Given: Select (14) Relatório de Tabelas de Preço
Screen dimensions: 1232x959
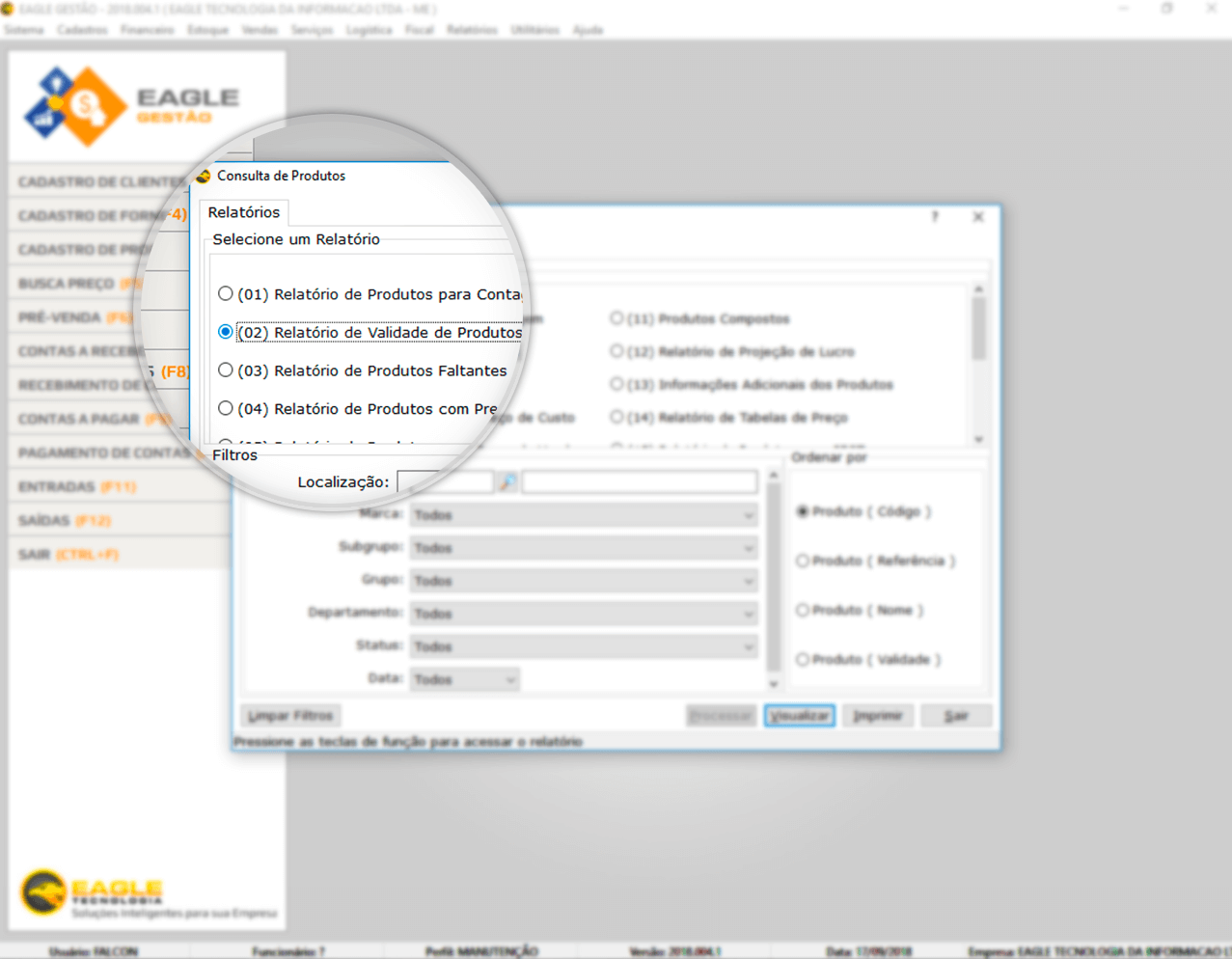Looking at the screenshot, I should coord(729,417).
